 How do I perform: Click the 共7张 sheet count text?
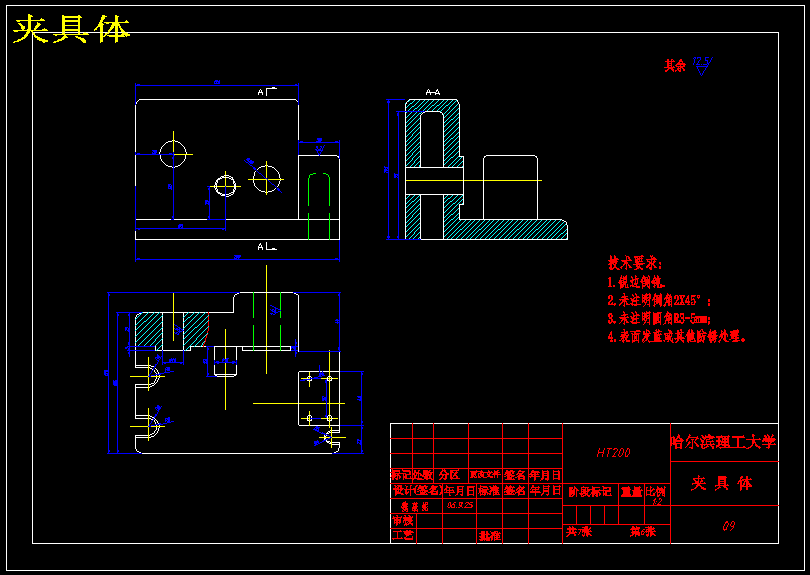point(579,532)
